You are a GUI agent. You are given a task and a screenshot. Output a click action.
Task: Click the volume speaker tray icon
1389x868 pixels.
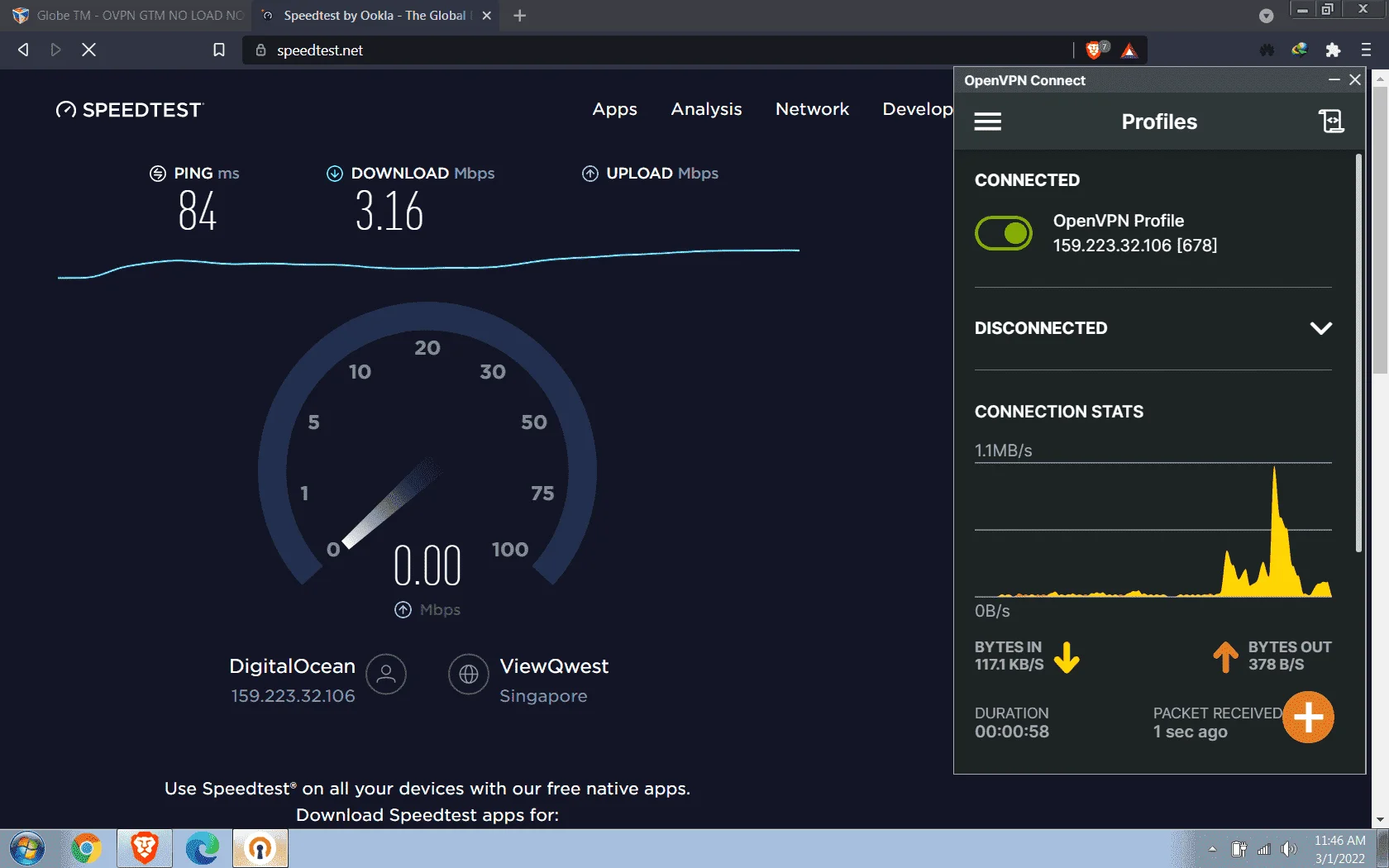(x=1288, y=849)
